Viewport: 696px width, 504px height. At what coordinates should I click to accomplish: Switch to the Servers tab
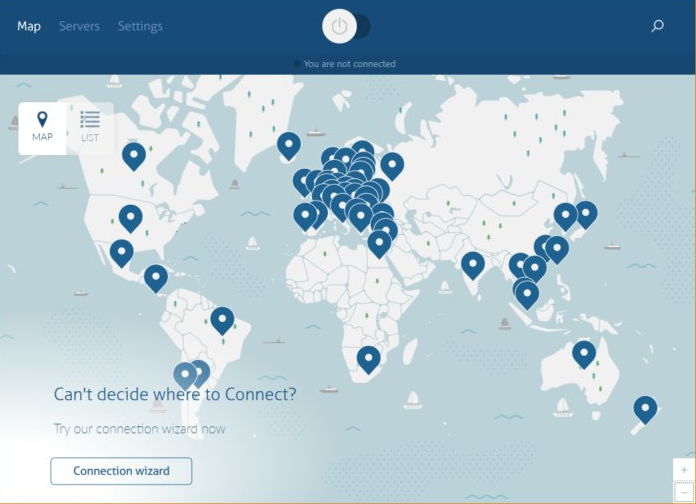[79, 26]
